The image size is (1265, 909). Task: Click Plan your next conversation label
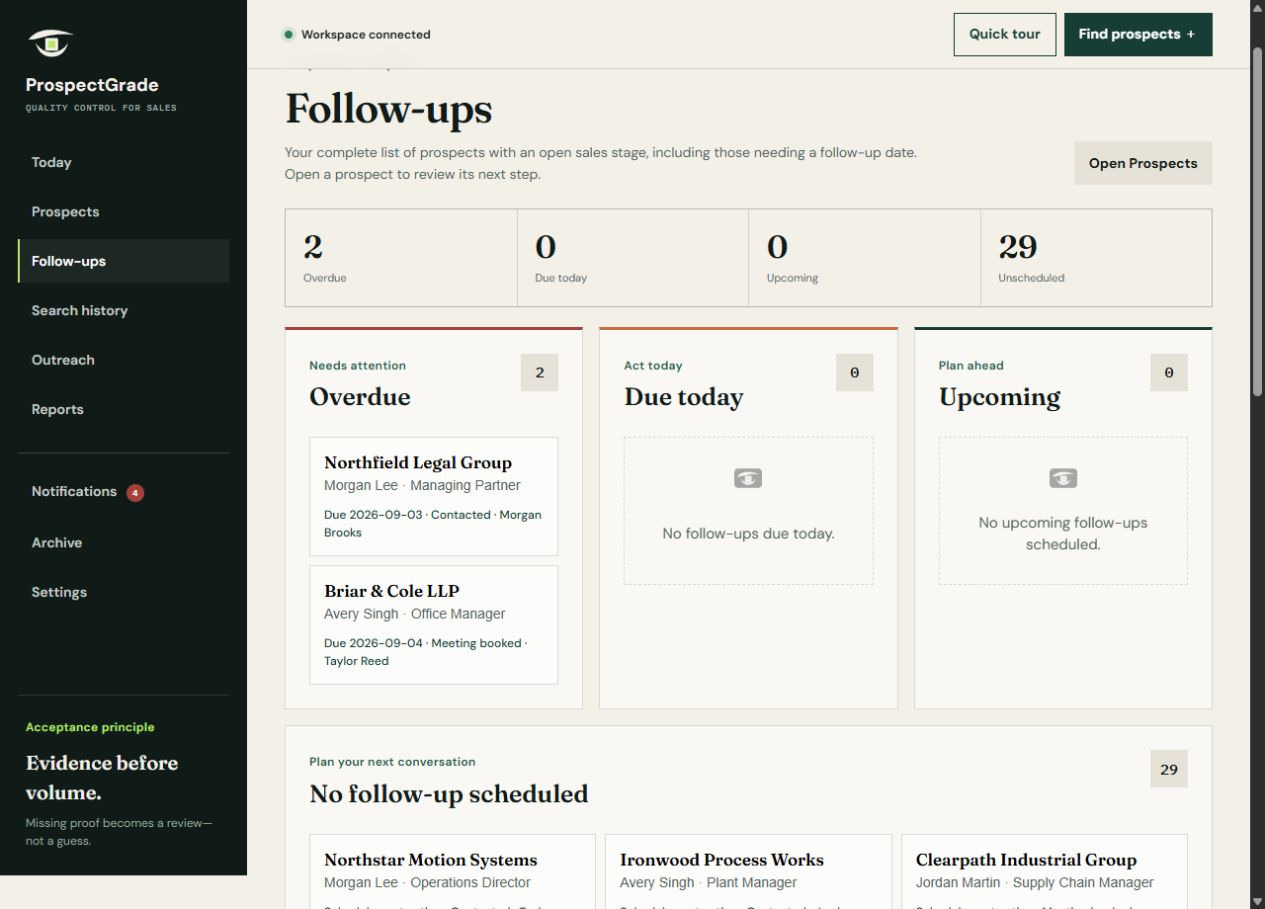392,762
